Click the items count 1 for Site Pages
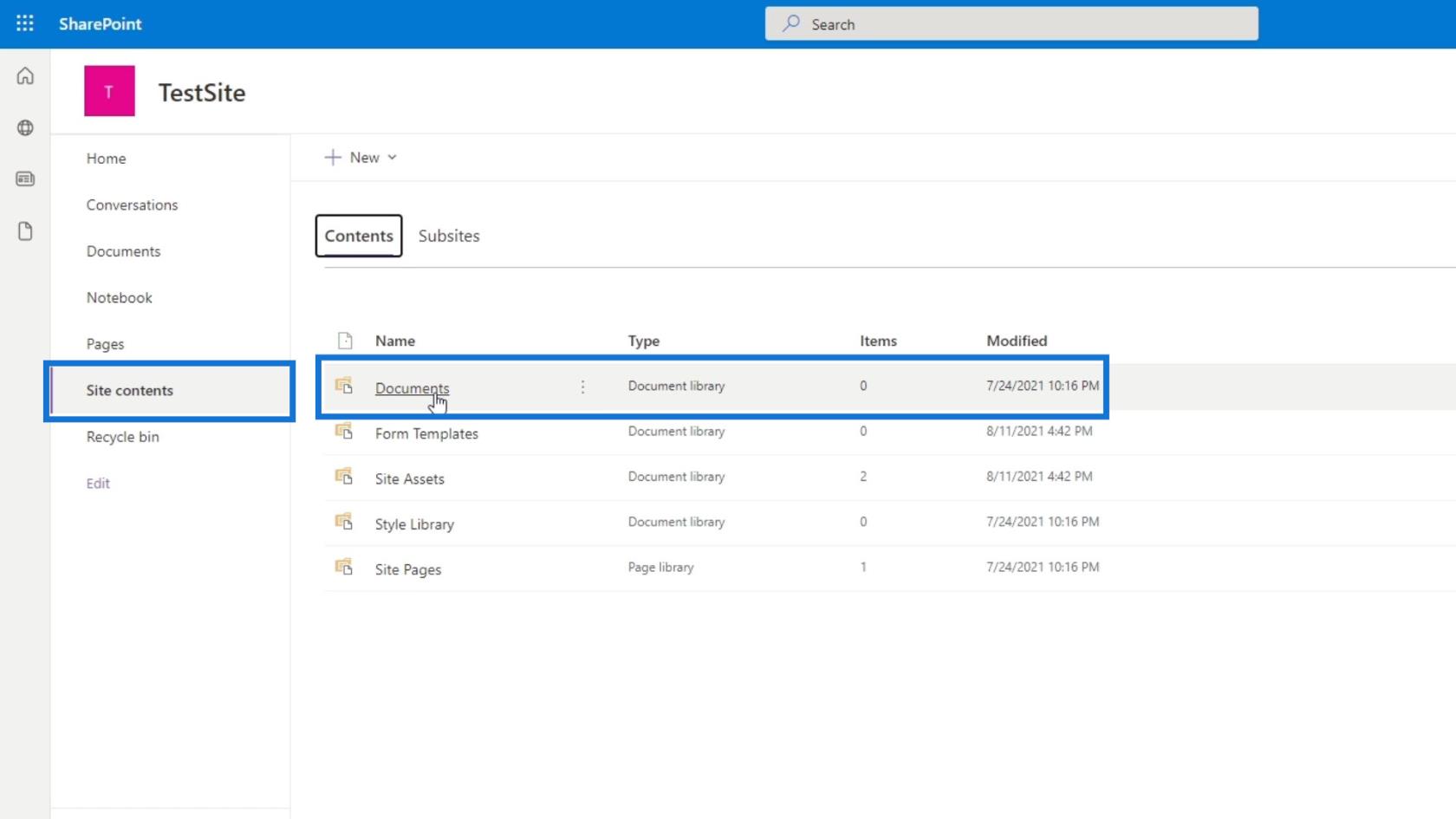 click(x=863, y=567)
